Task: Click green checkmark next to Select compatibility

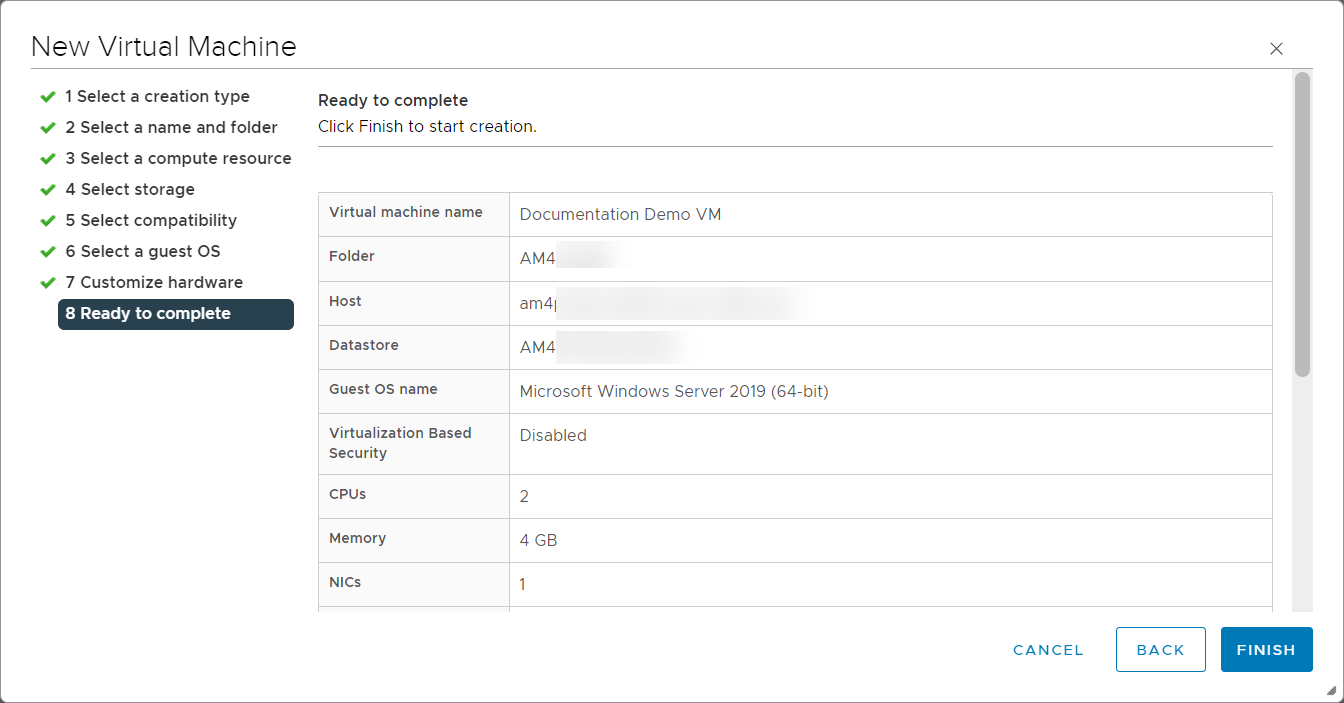Action: tap(47, 221)
